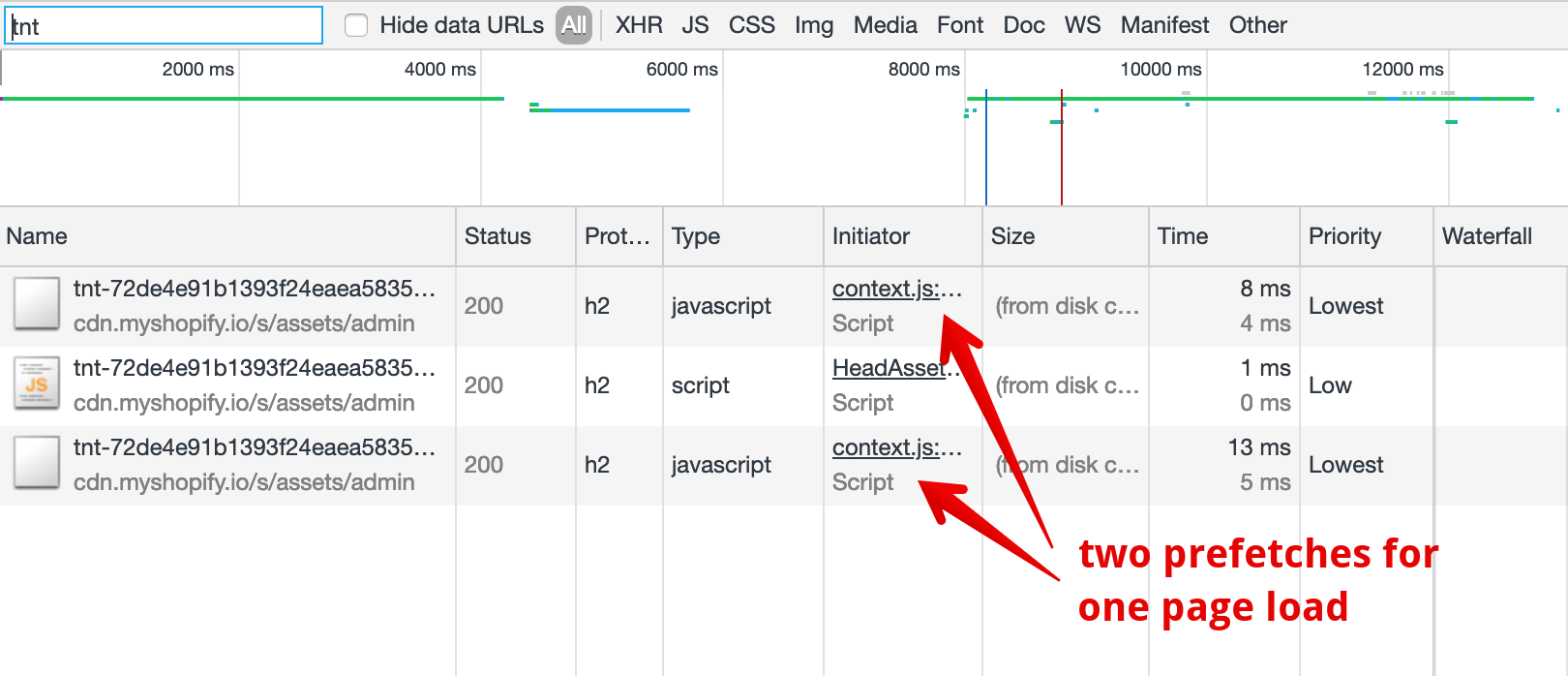Switch to the Media filter tab

pyautogui.click(x=885, y=25)
